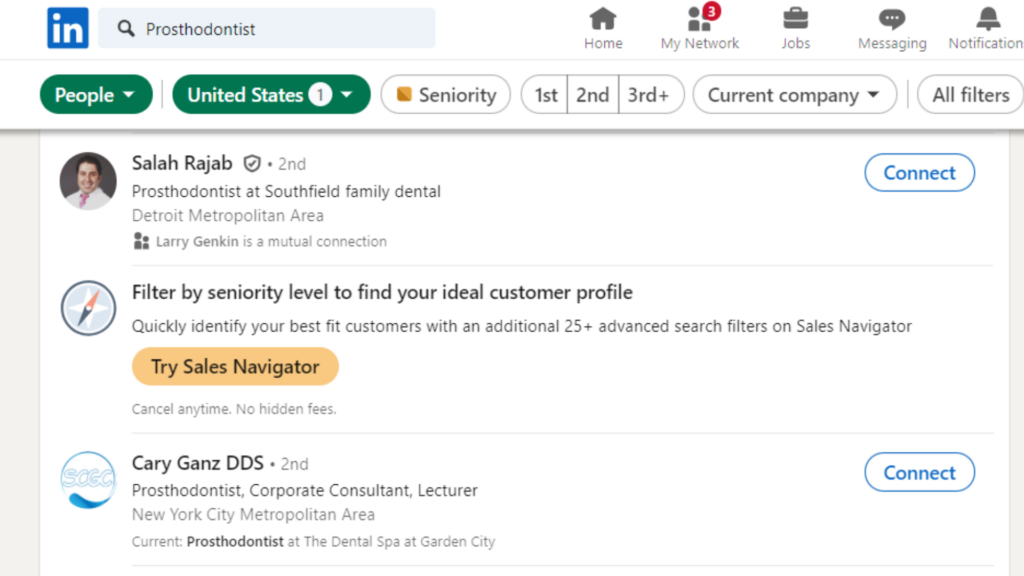Open the Seniority filter
1024x576 pixels.
click(x=445, y=94)
